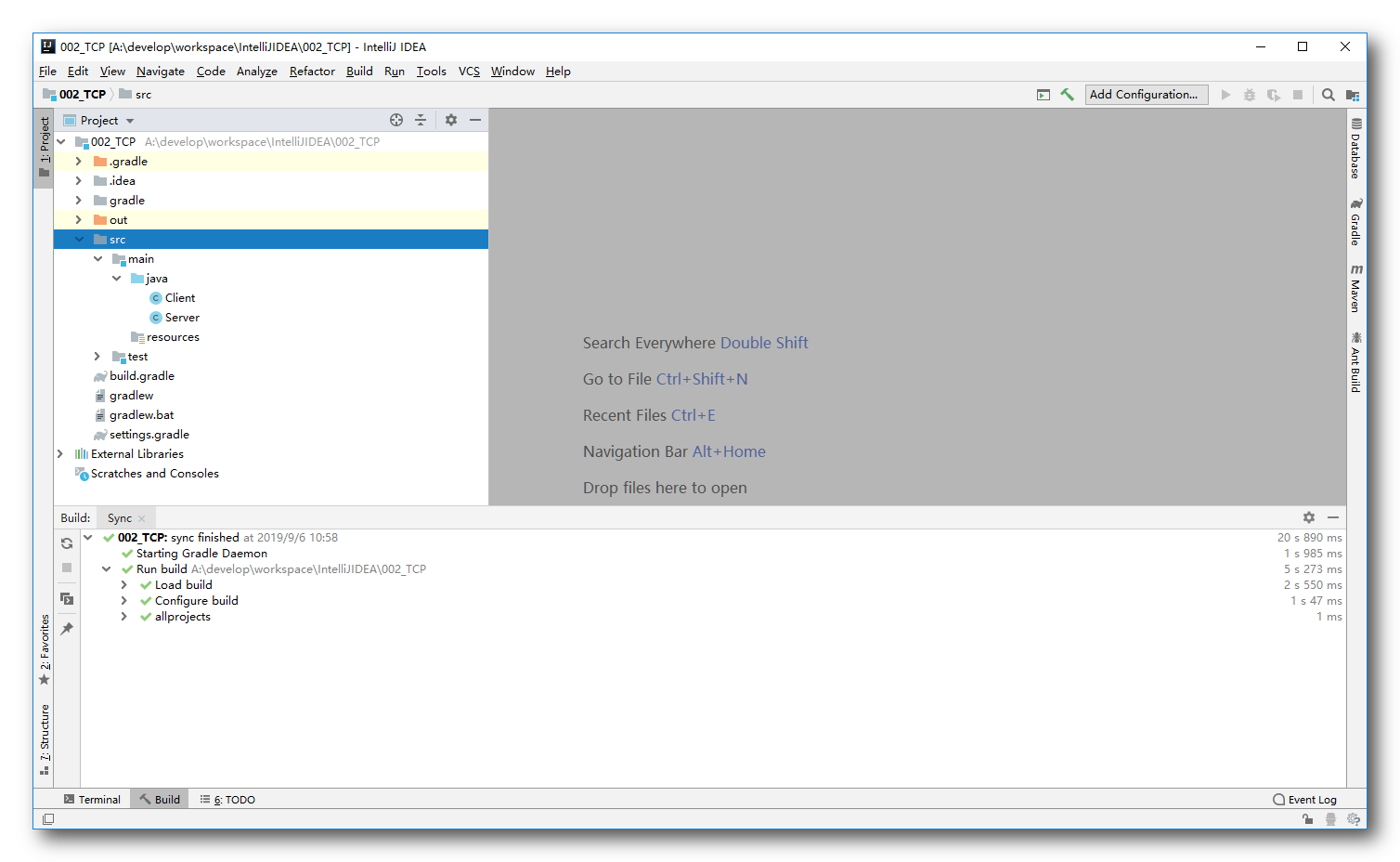
Task: Click the 002_TCP breadcrumb
Action: pyautogui.click(x=74, y=95)
